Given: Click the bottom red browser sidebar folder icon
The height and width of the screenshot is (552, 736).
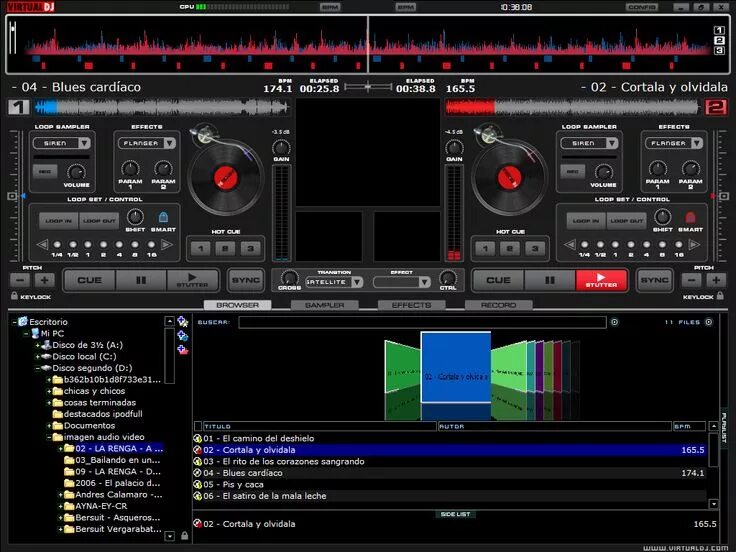Looking at the screenshot, I should 183,349.
